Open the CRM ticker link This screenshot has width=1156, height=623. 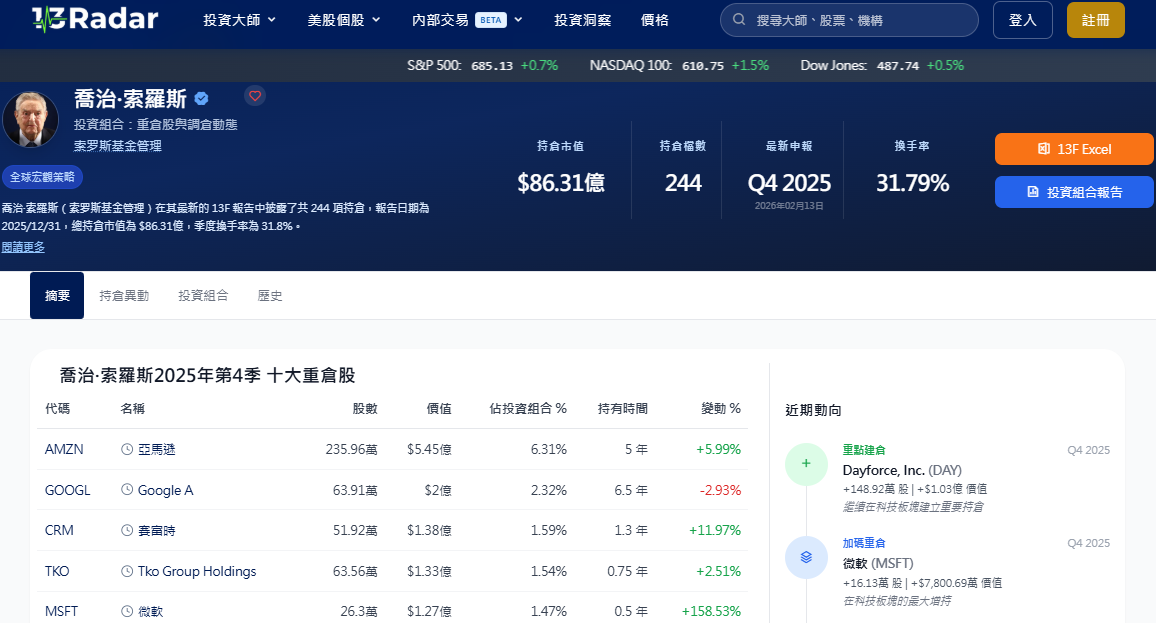click(59, 530)
